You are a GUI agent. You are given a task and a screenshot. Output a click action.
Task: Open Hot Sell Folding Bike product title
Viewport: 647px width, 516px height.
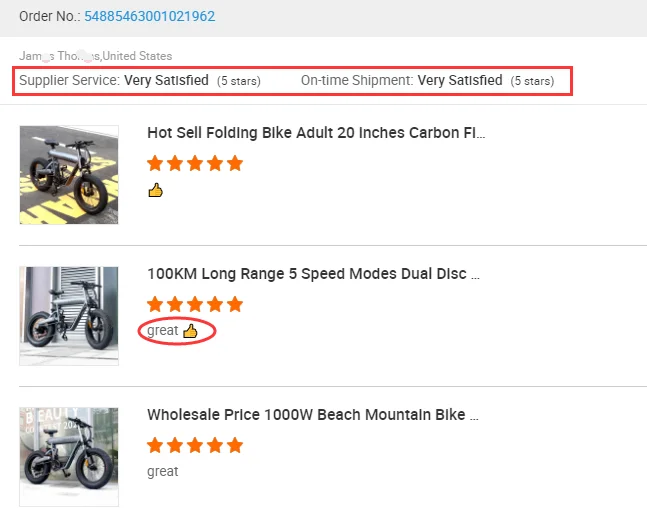[x=316, y=133]
